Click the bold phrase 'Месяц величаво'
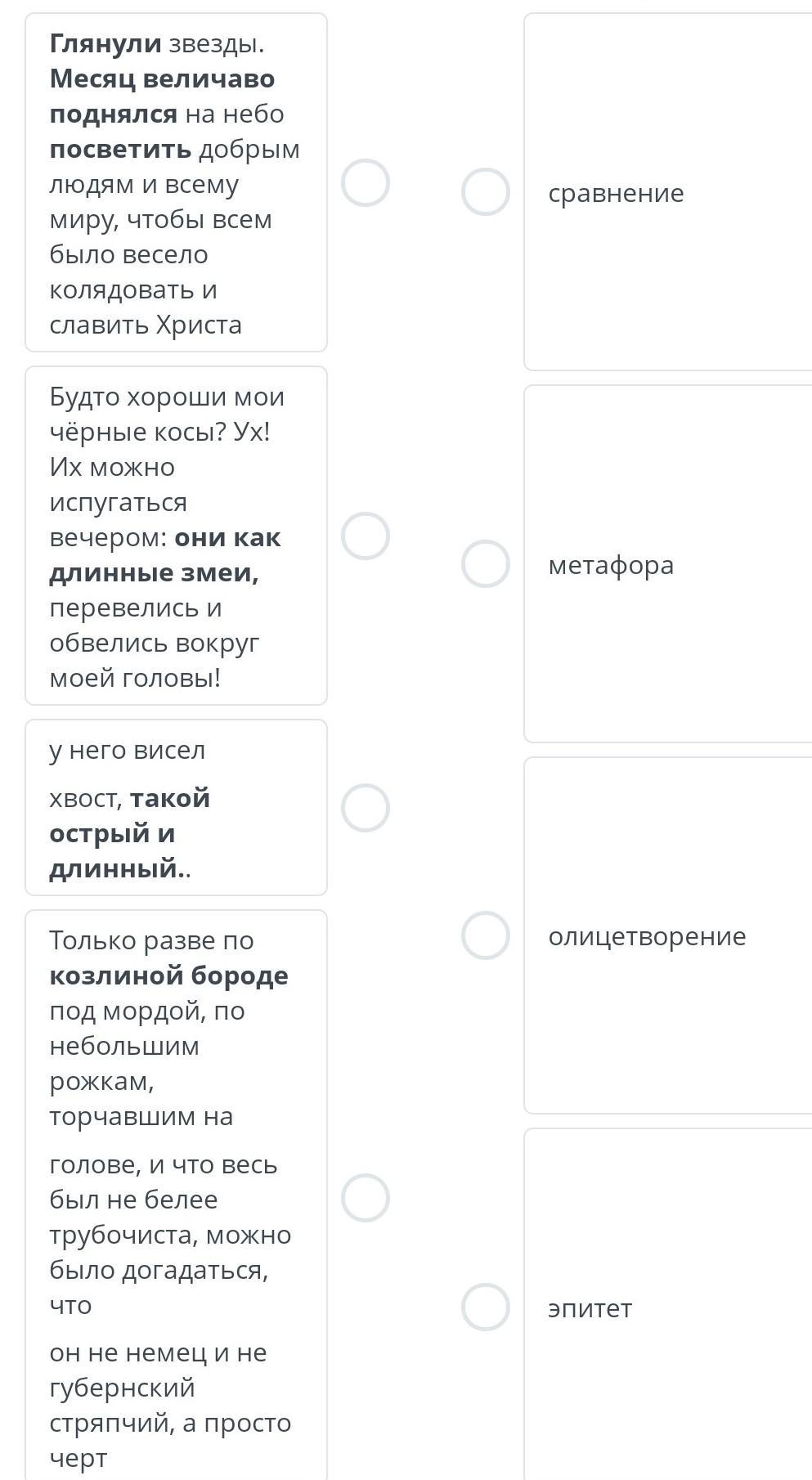812x1480 pixels. tap(162, 78)
